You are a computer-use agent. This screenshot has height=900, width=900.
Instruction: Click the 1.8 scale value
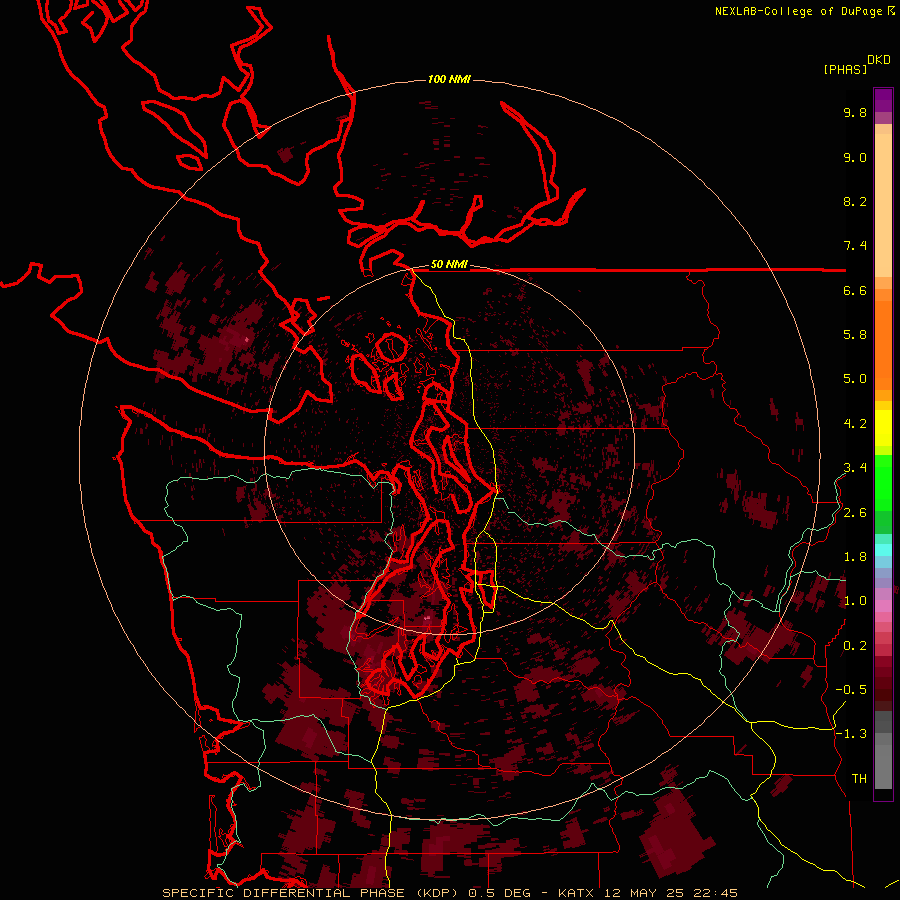(x=855, y=557)
